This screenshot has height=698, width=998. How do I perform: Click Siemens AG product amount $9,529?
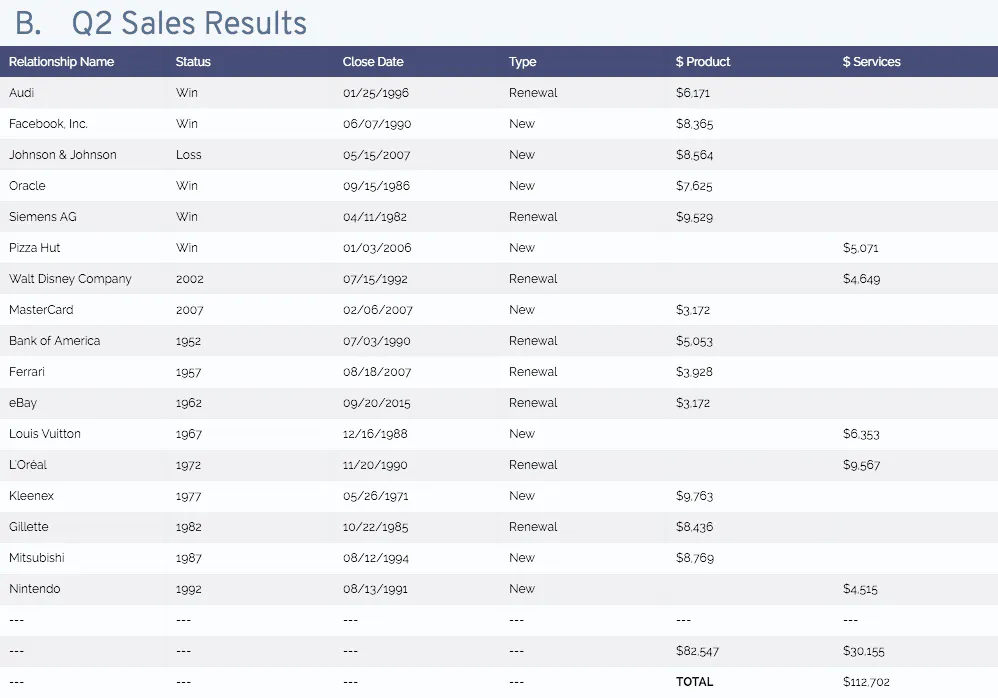pyautogui.click(x=695, y=217)
